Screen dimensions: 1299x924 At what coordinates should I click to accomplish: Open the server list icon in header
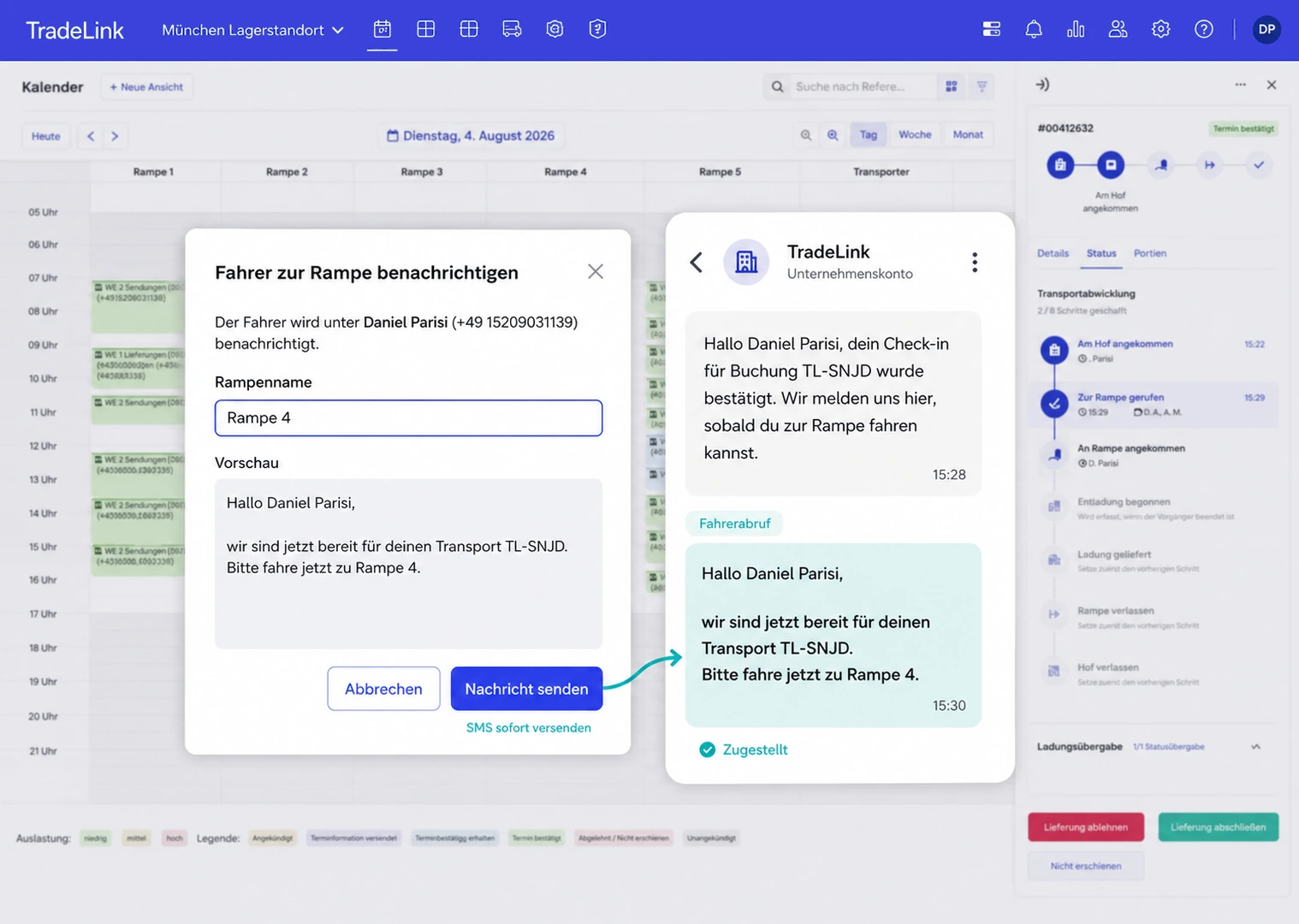(991, 29)
